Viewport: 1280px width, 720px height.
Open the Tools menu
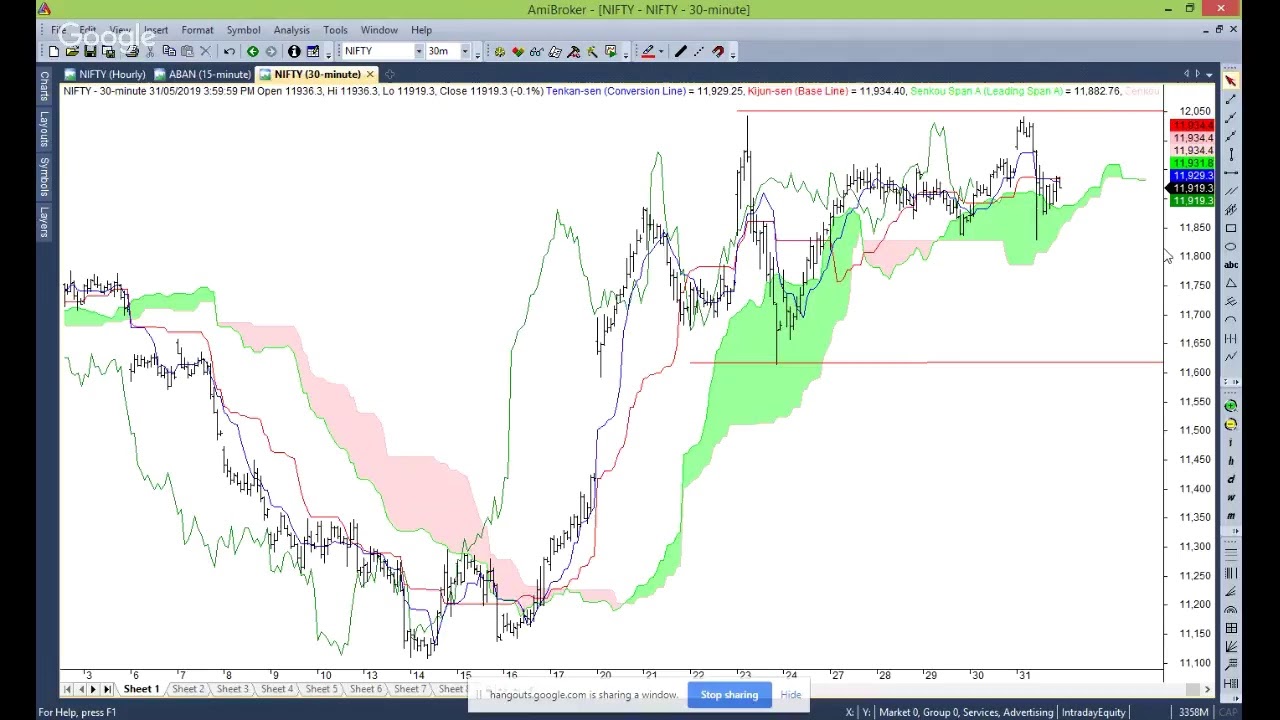pyautogui.click(x=335, y=30)
